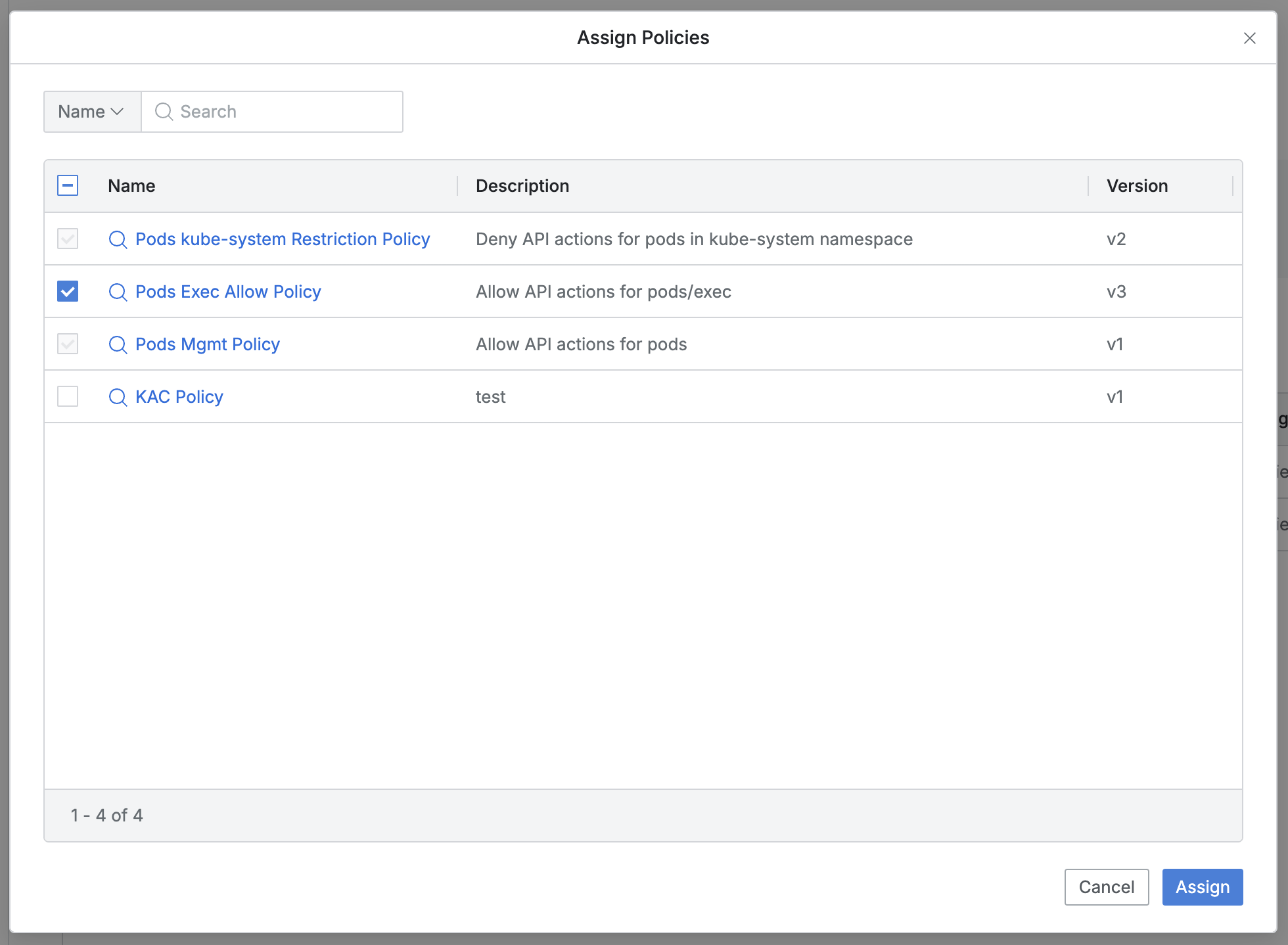The width and height of the screenshot is (1288, 945).
Task: Click the search magnifier icon in search box
Action: (x=164, y=112)
